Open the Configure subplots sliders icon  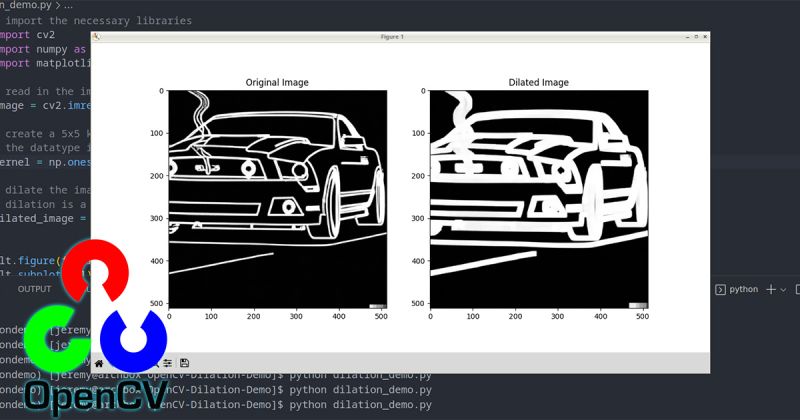pyautogui.click(x=167, y=363)
